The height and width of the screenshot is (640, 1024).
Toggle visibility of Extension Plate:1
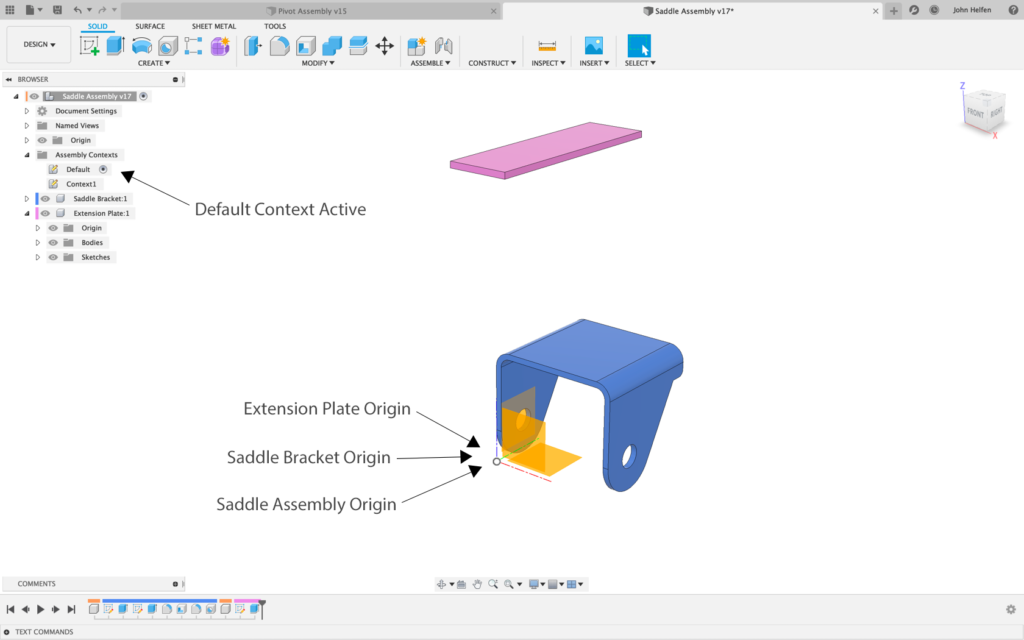[45, 213]
